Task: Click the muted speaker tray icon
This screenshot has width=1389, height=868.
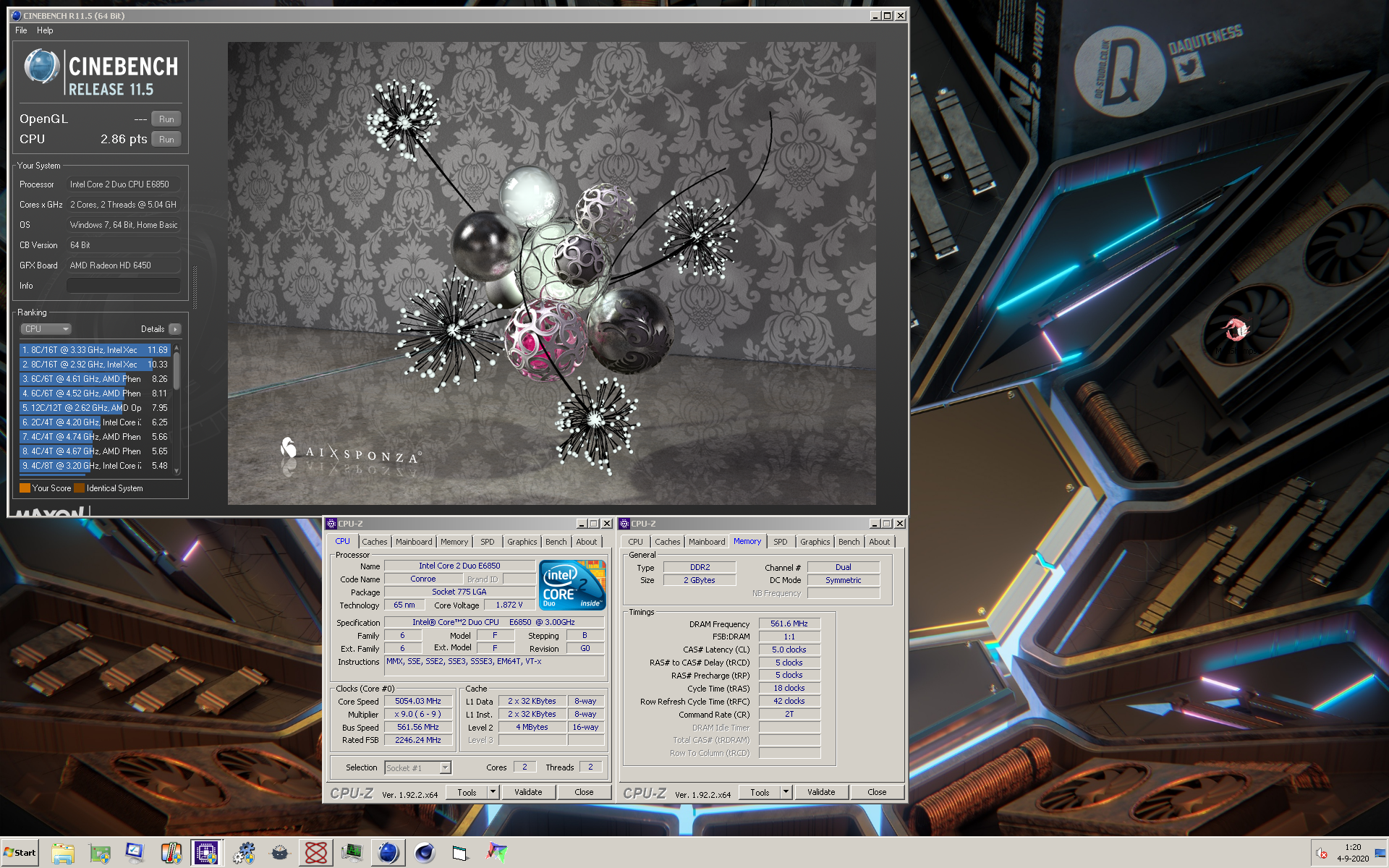Action: coord(1321,853)
